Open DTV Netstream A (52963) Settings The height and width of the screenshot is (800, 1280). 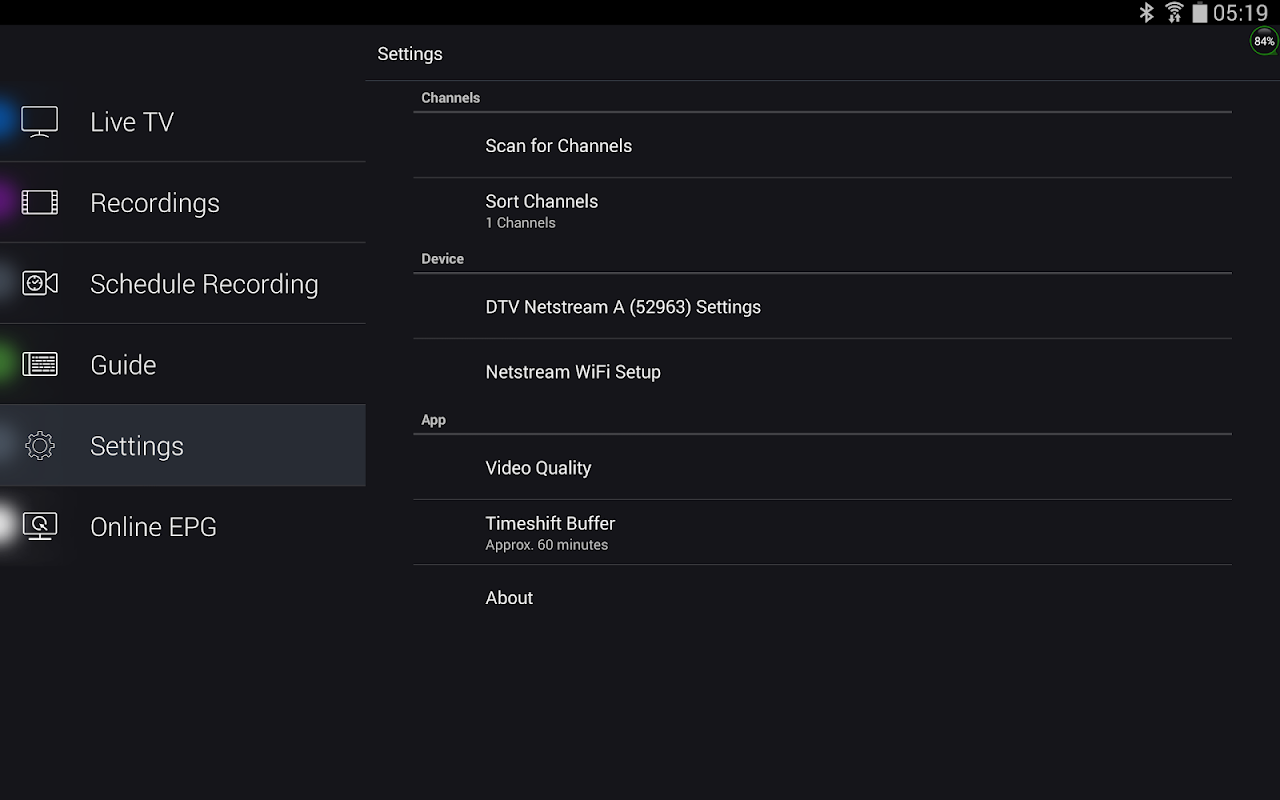point(623,307)
